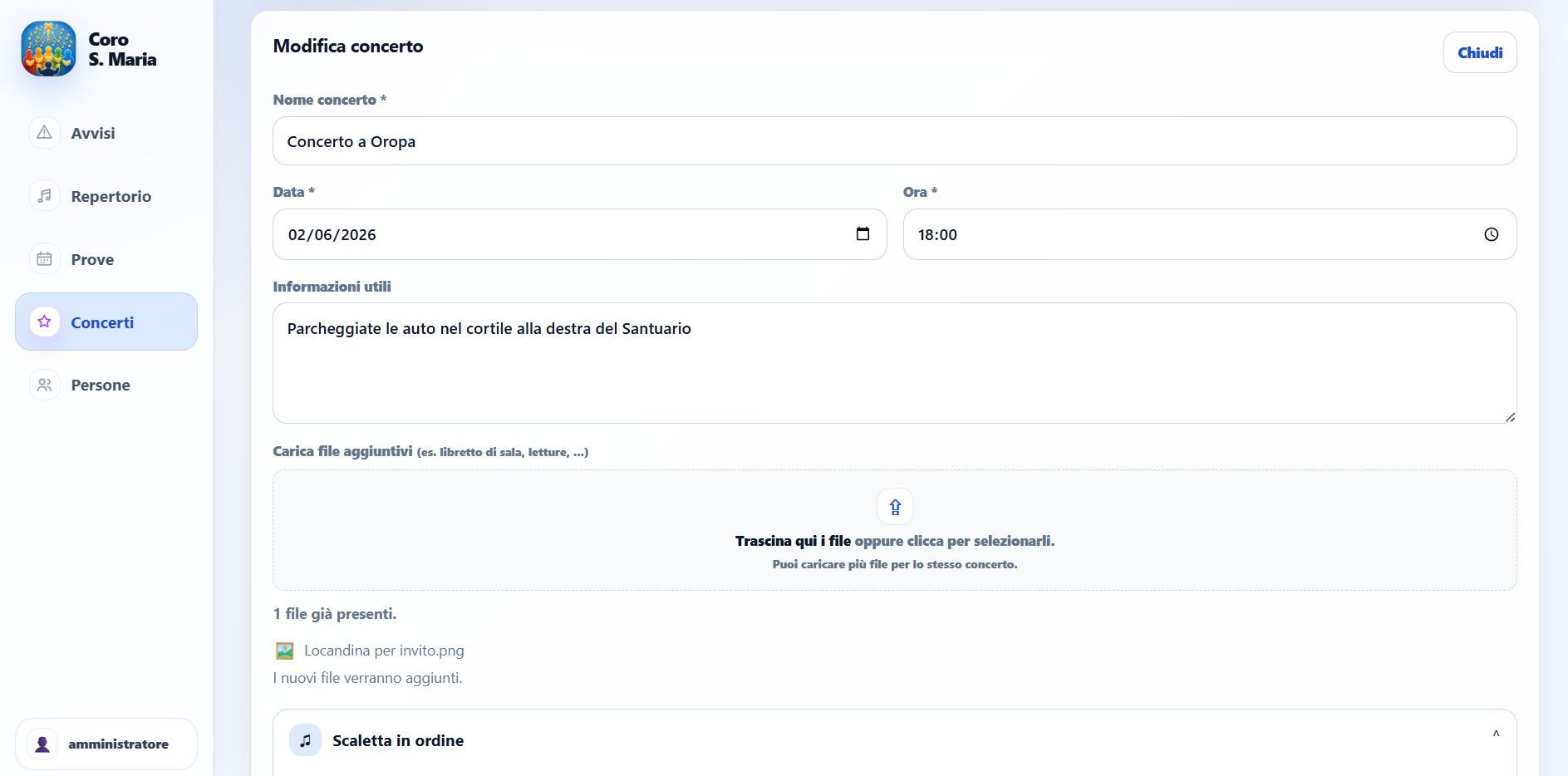
Task: Open the time picker clock icon
Action: click(1492, 234)
